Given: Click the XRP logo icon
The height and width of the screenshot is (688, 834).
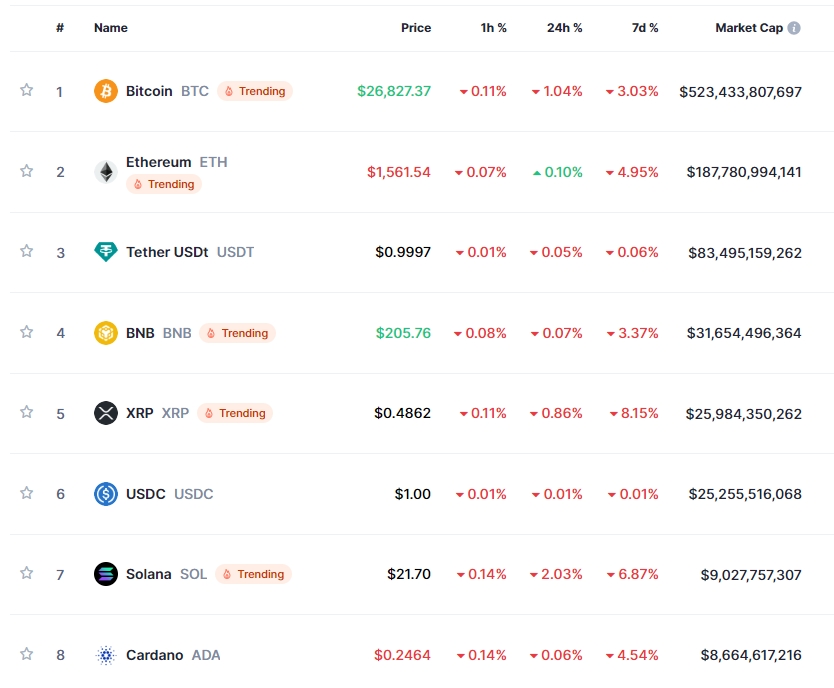Looking at the screenshot, I should [105, 413].
